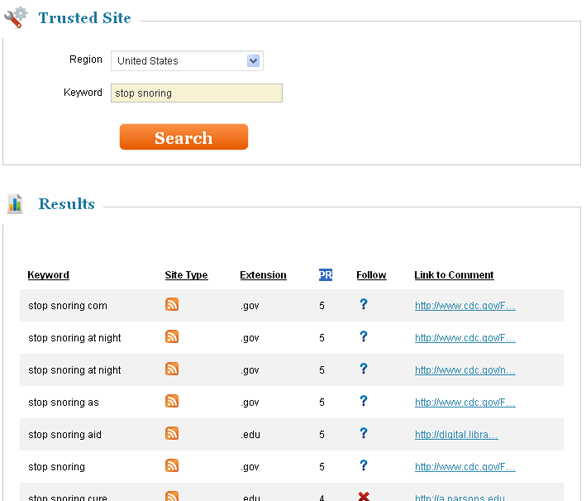Click the orange Search button
Screen dimensions: 587x501
tap(184, 137)
